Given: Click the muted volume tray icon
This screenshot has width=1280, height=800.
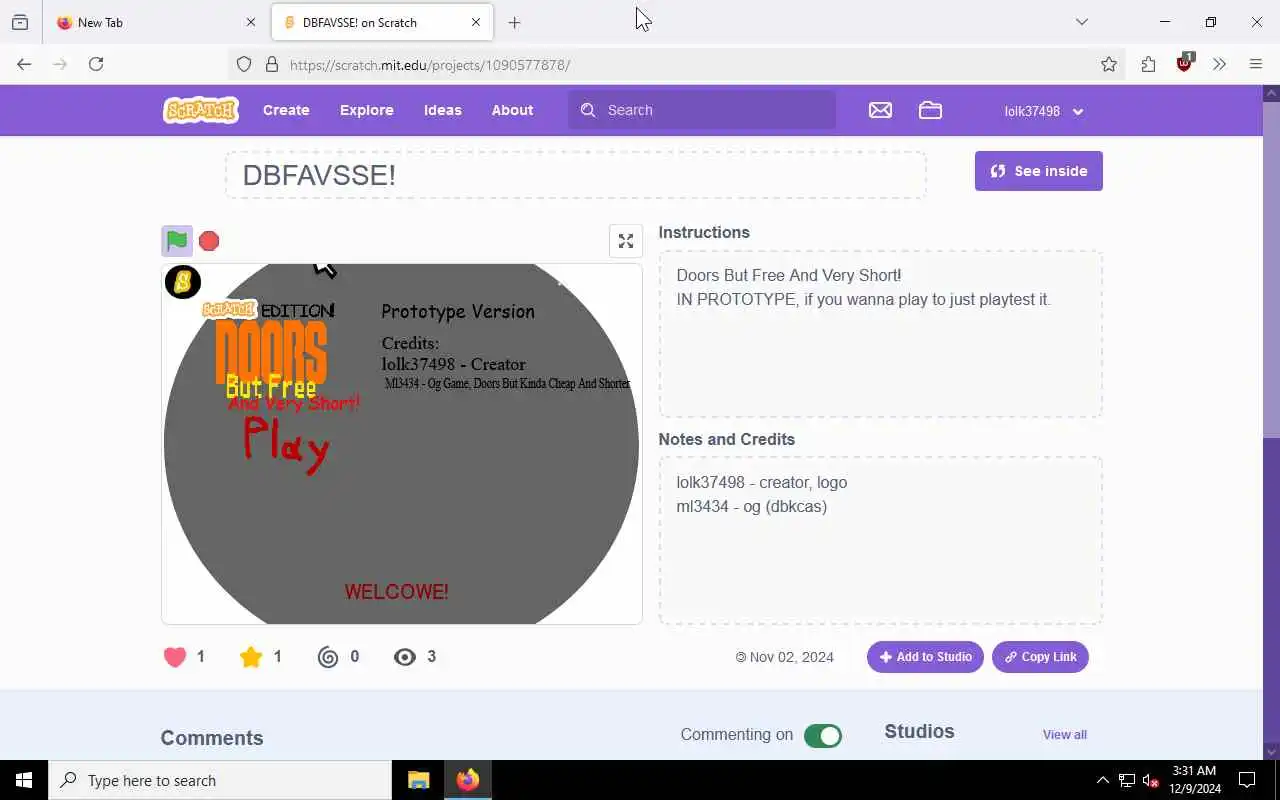Looking at the screenshot, I should [1151, 780].
